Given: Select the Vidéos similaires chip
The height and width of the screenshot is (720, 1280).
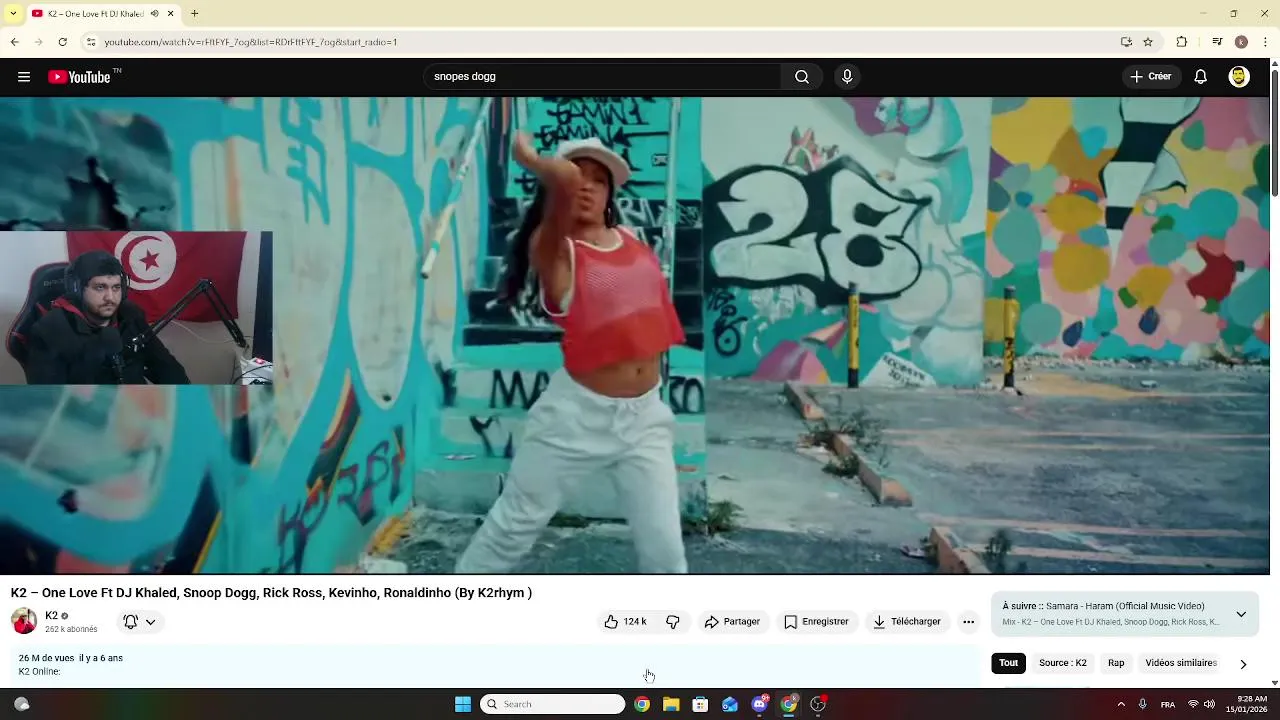Looking at the screenshot, I should [1181, 663].
